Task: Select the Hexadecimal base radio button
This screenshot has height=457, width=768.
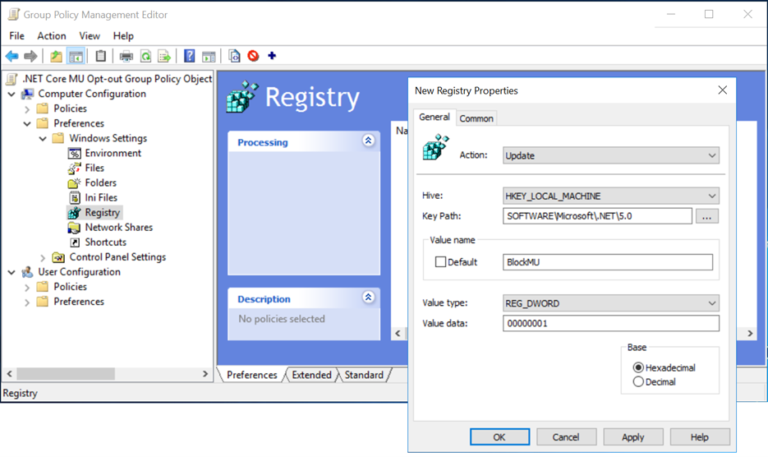Action: 639,367
